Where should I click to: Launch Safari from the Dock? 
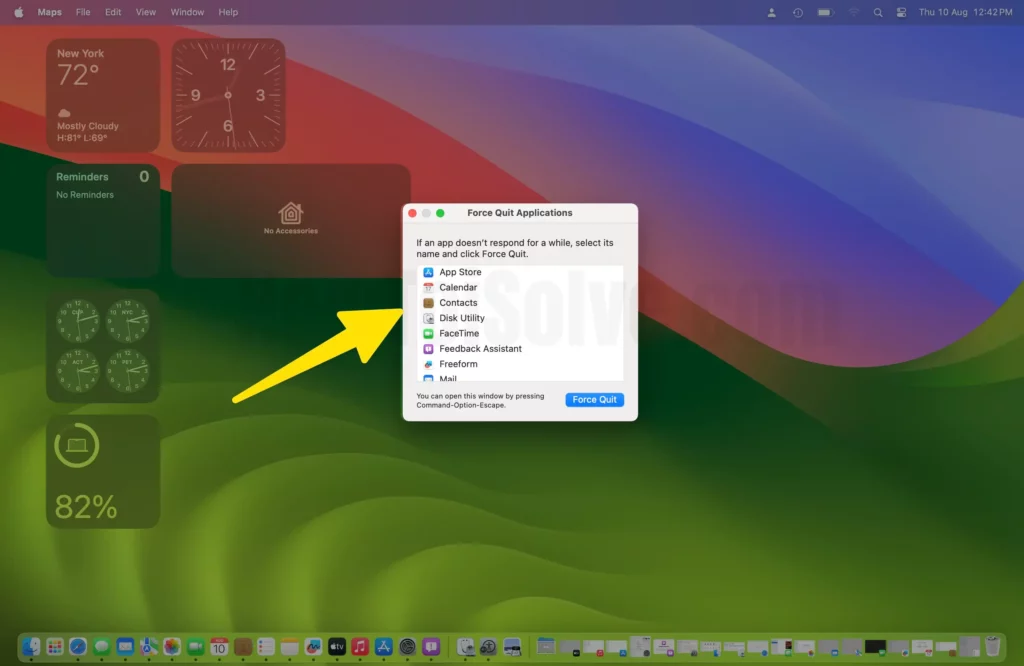[x=78, y=646]
